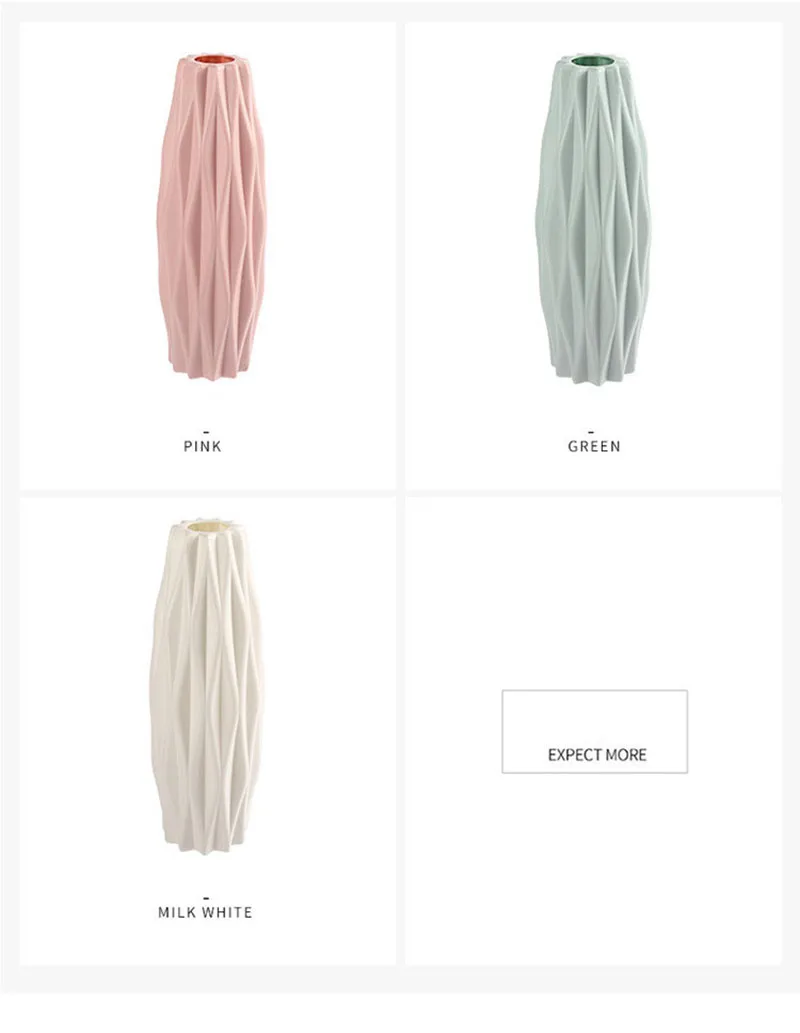
Task: Select the milk white vase image
Action: [x=207, y=686]
